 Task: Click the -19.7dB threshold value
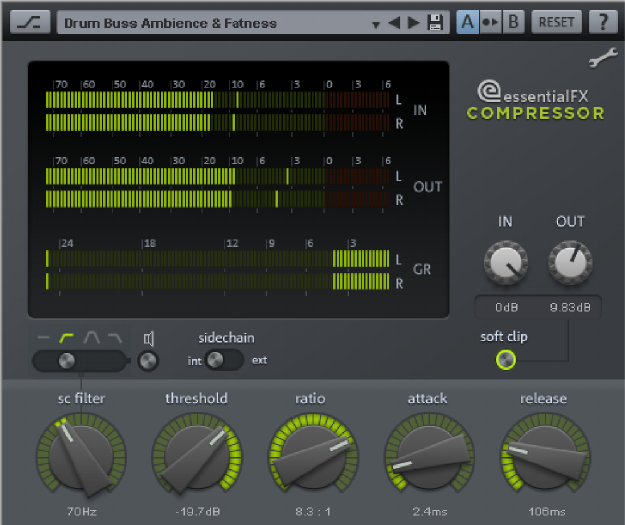point(198,511)
